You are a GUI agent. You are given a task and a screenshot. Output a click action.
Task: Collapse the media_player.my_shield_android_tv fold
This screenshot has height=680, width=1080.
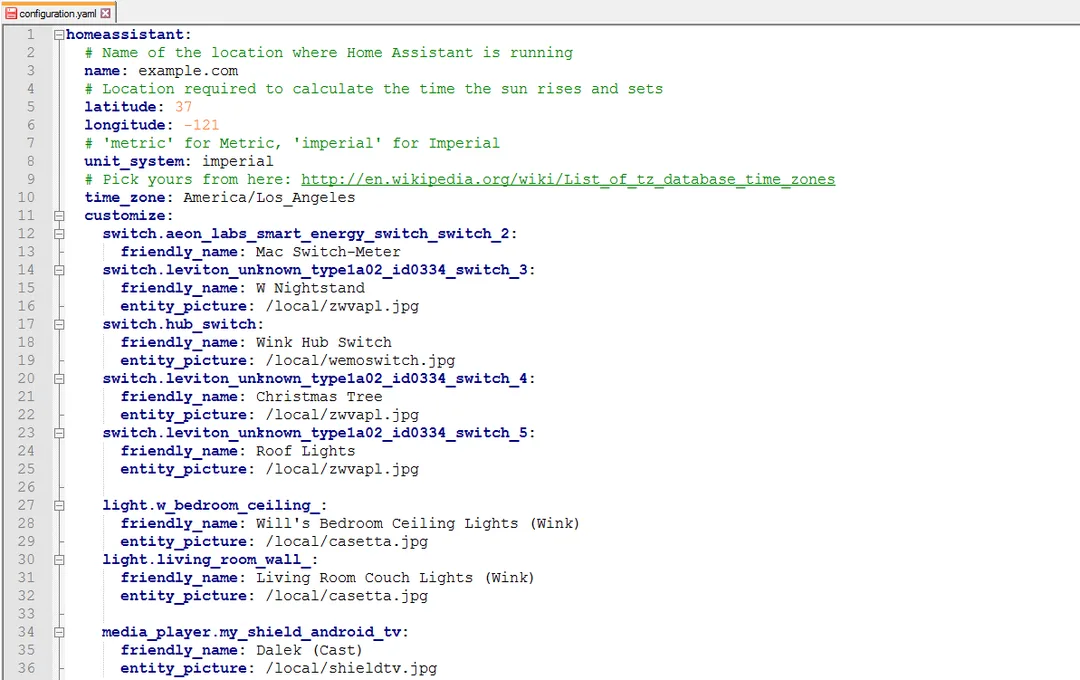pyautogui.click(x=59, y=632)
